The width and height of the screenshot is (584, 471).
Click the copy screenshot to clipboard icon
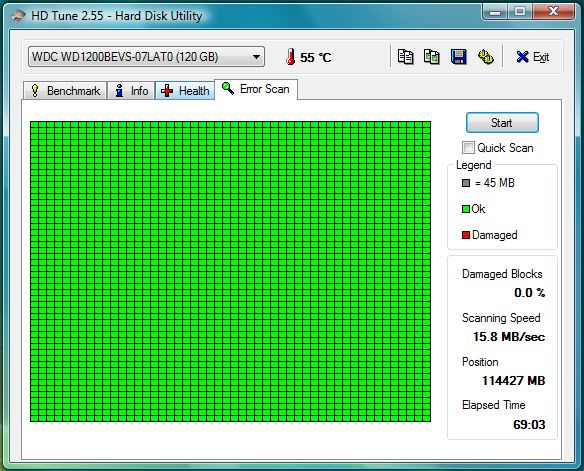pyautogui.click(x=432, y=57)
